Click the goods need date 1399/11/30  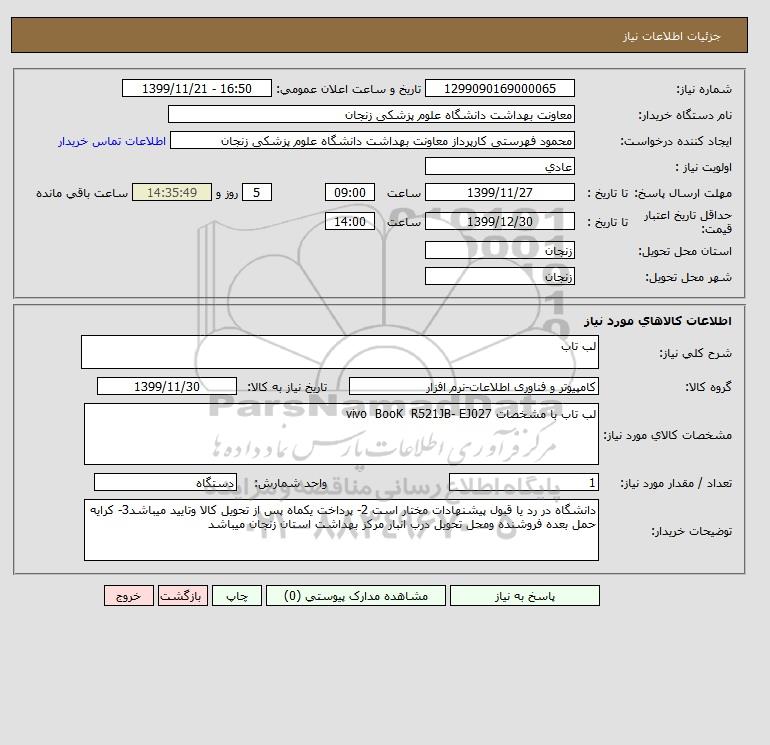point(167,386)
